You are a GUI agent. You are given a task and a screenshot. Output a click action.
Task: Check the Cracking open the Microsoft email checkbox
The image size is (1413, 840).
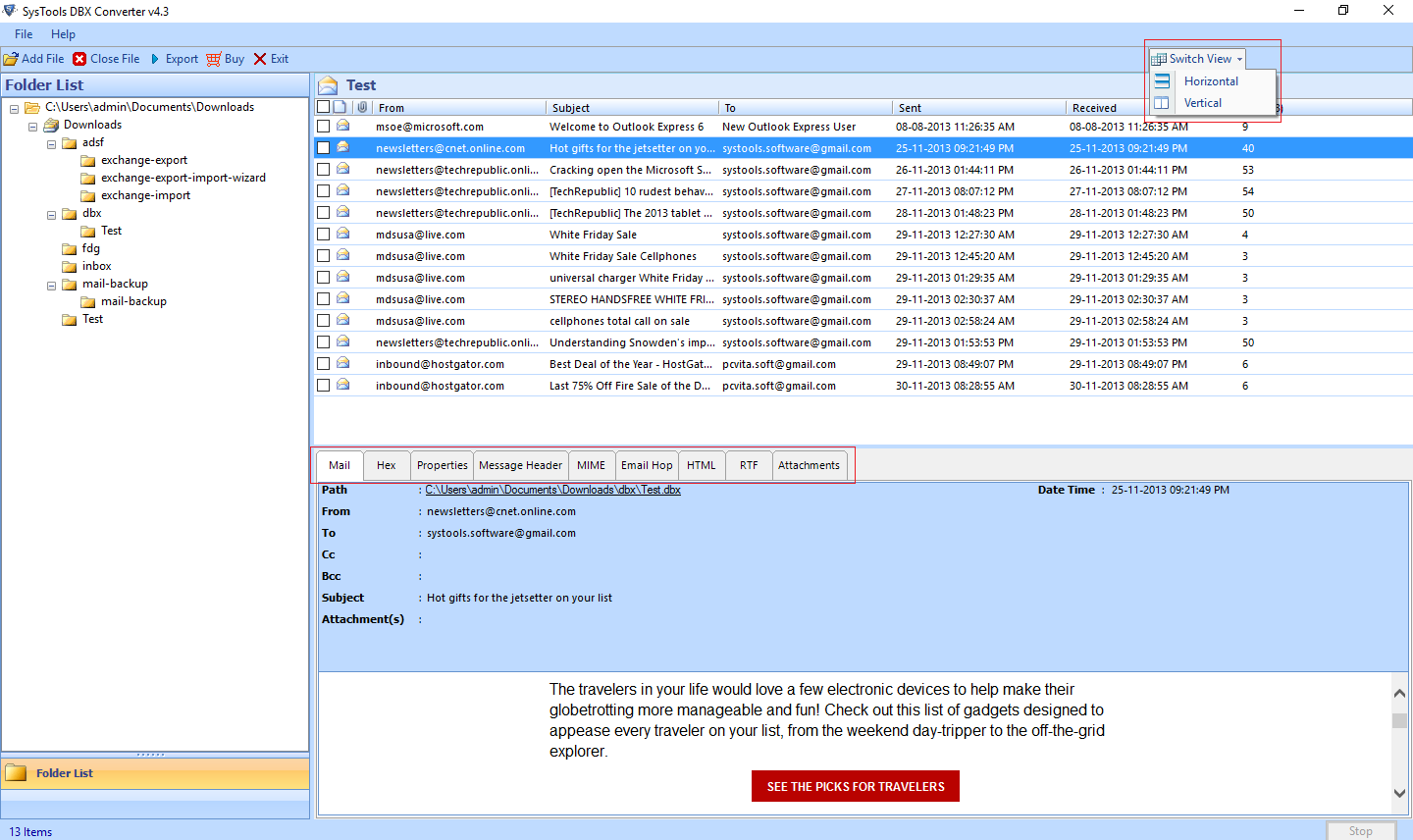pos(323,170)
